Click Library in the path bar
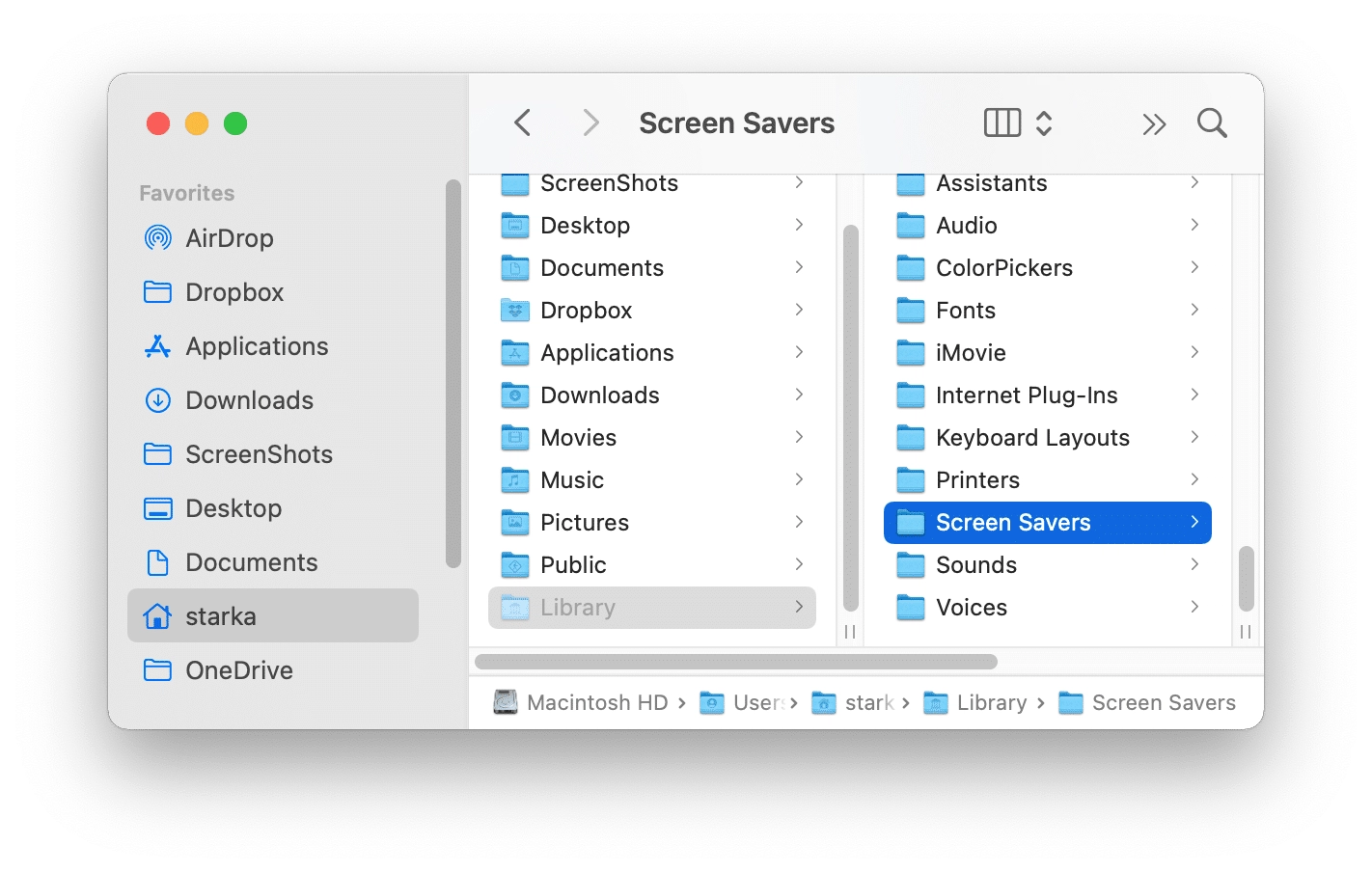 992,702
